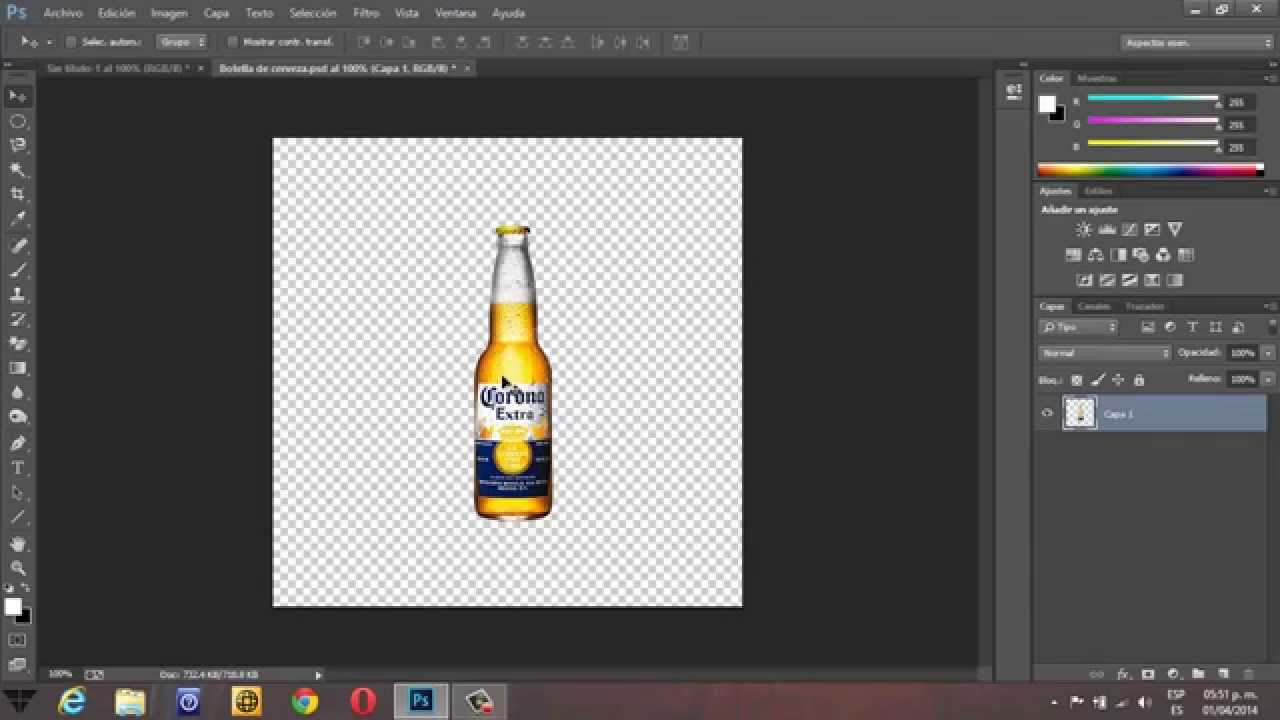
Task: Select the Eraser tool
Action: [x=18, y=344]
